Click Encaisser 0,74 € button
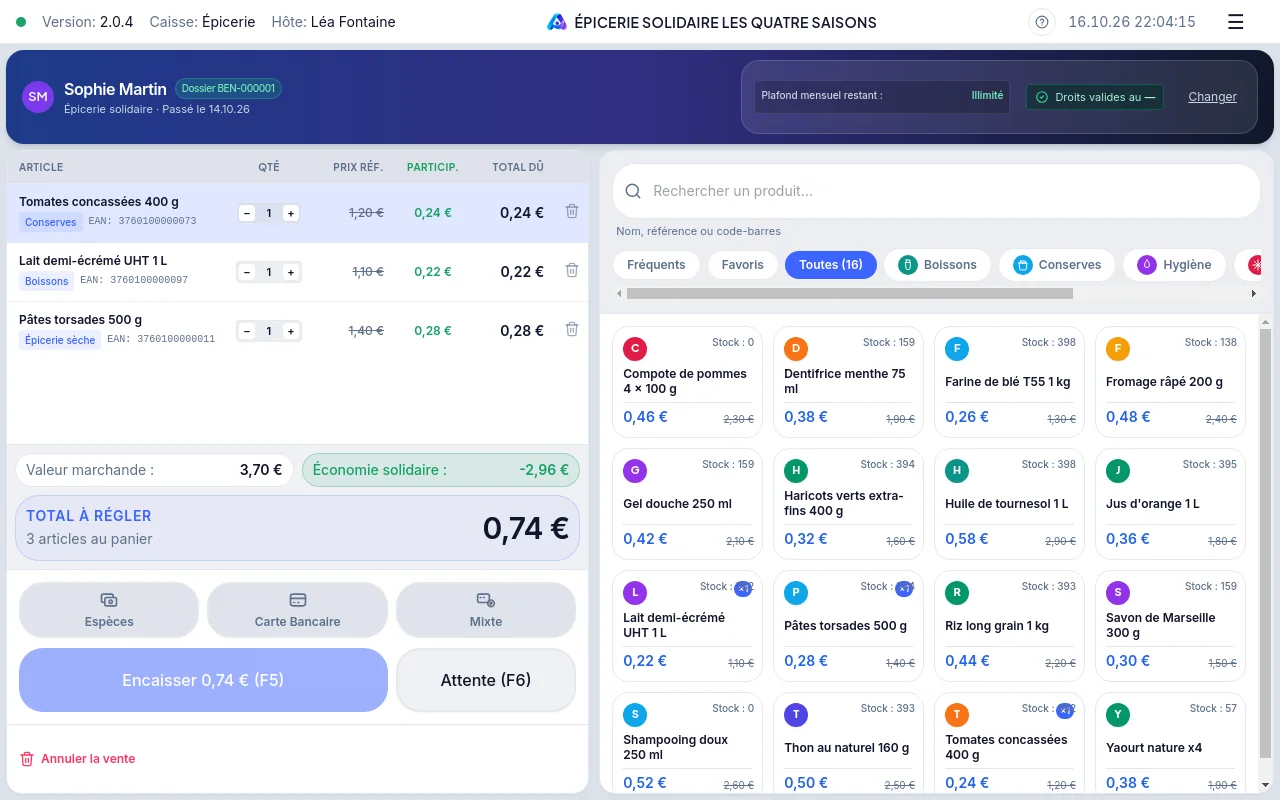Viewport: 1280px width, 800px height. click(x=203, y=680)
